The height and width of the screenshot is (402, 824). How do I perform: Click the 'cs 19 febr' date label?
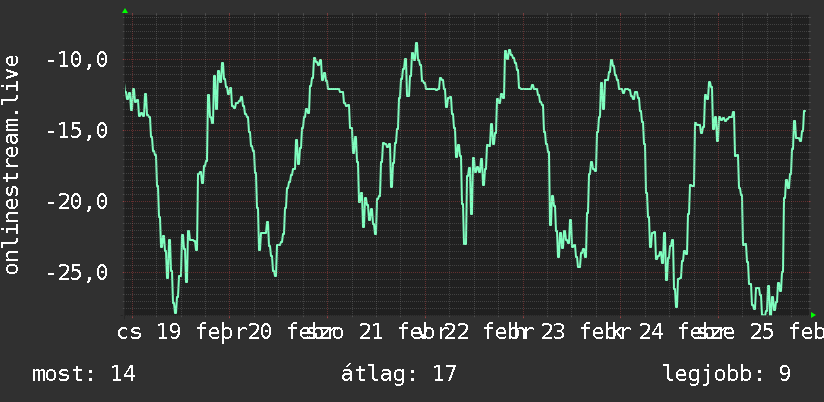(181, 333)
